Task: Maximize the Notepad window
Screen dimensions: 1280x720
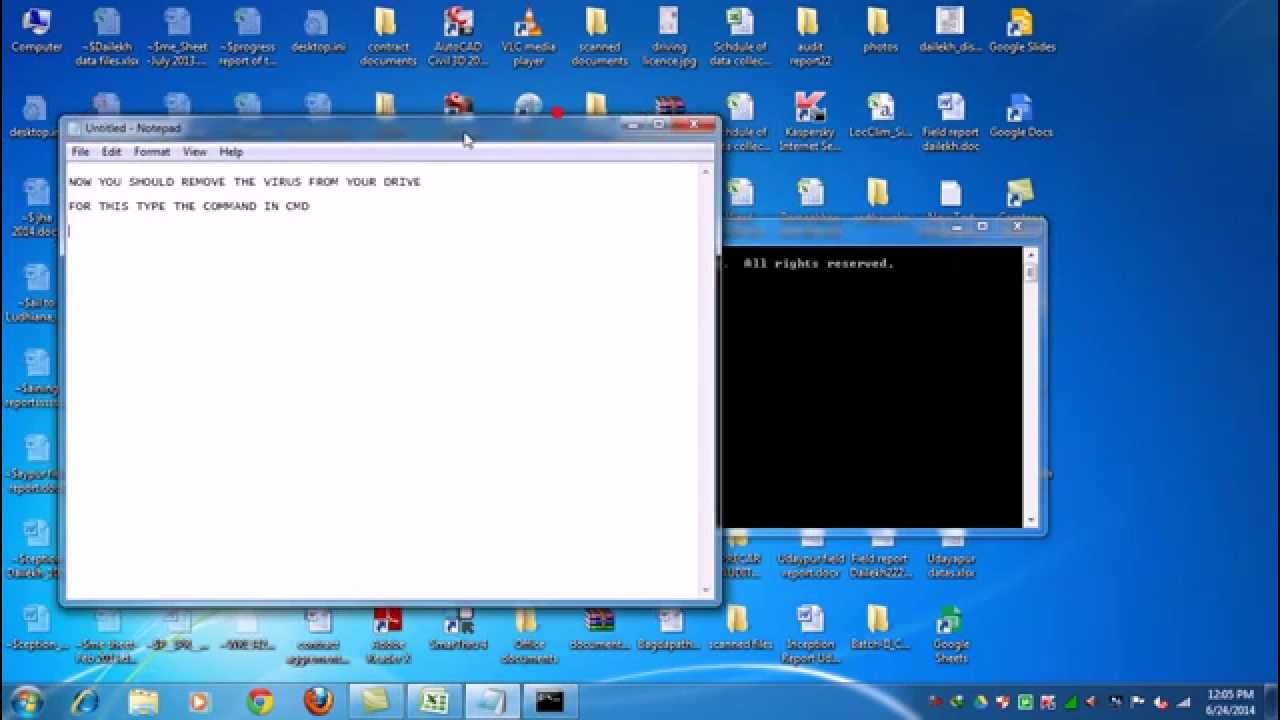Action: (659, 124)
